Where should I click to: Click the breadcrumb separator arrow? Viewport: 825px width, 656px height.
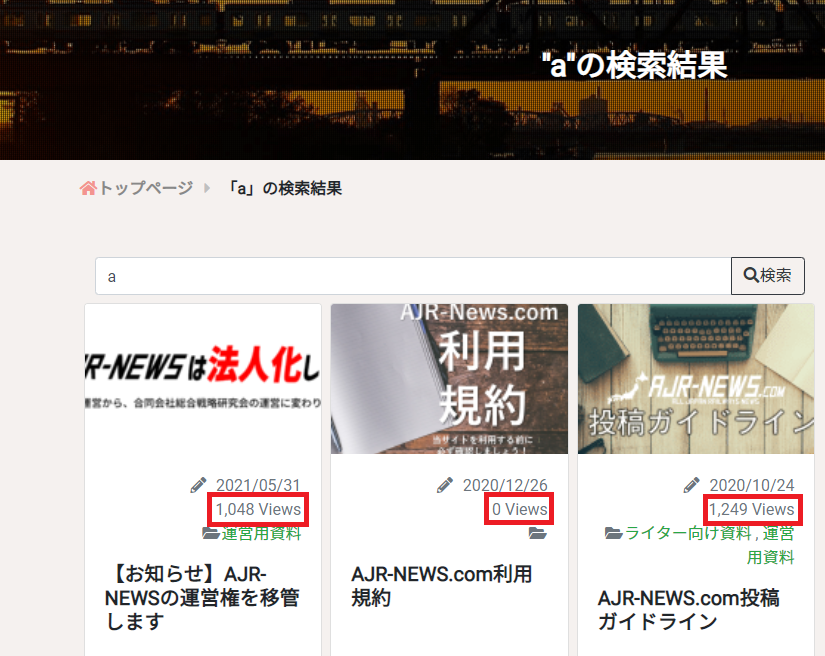point(207,188)
